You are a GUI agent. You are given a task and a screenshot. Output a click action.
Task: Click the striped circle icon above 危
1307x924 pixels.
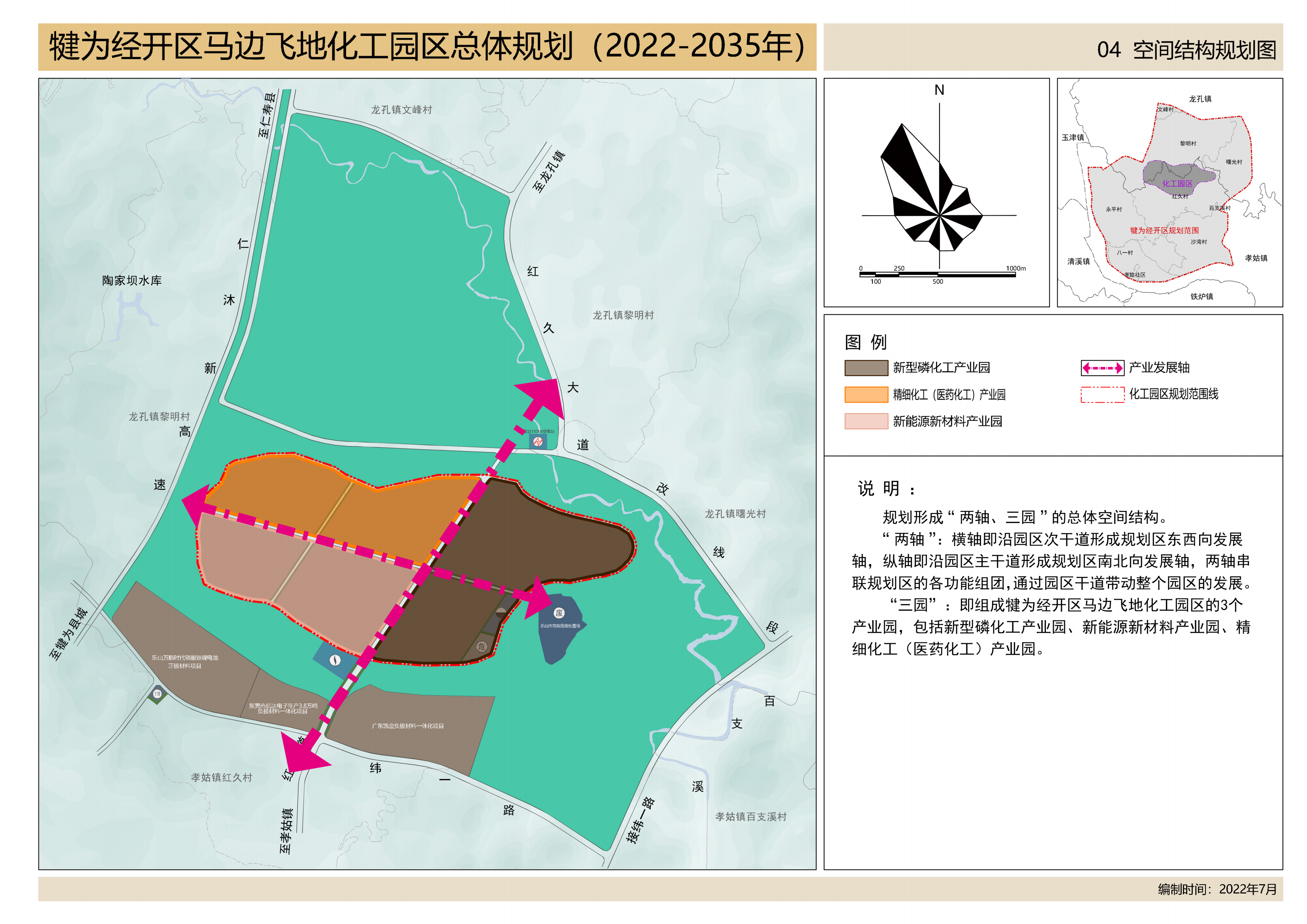pyautogui.click(x=501, y=613)
